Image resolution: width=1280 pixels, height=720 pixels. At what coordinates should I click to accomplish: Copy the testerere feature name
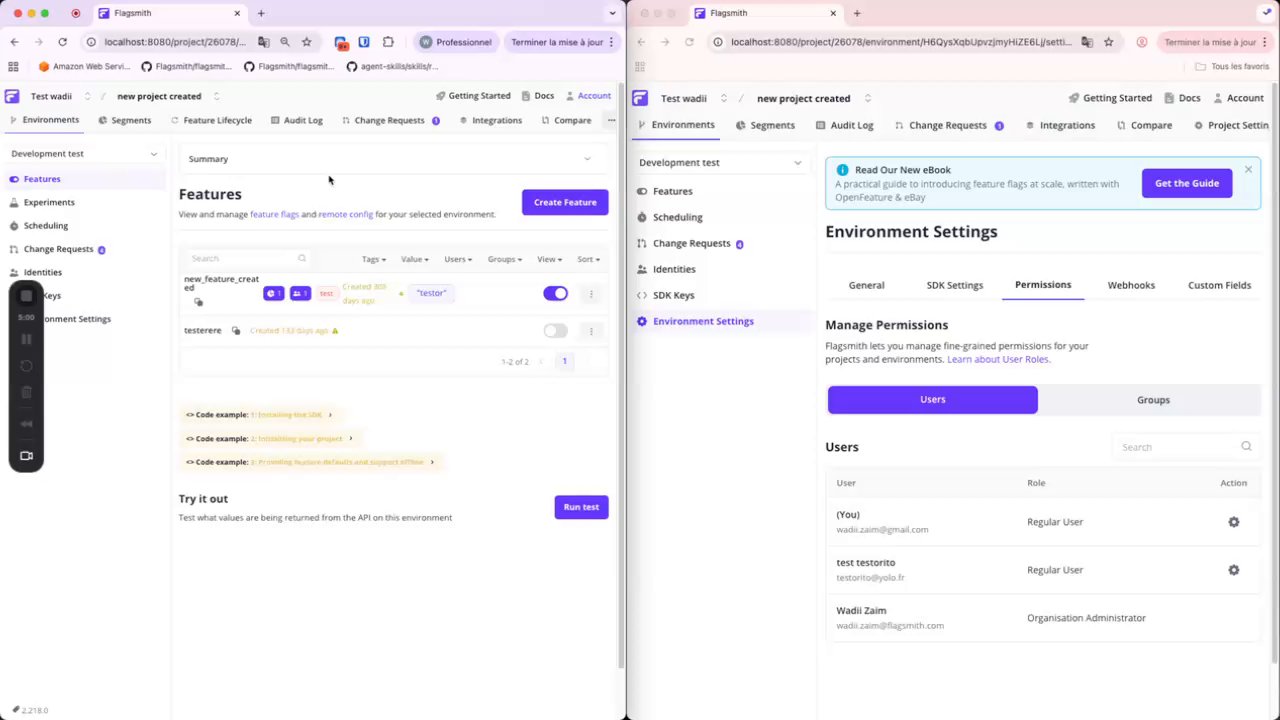236,331
